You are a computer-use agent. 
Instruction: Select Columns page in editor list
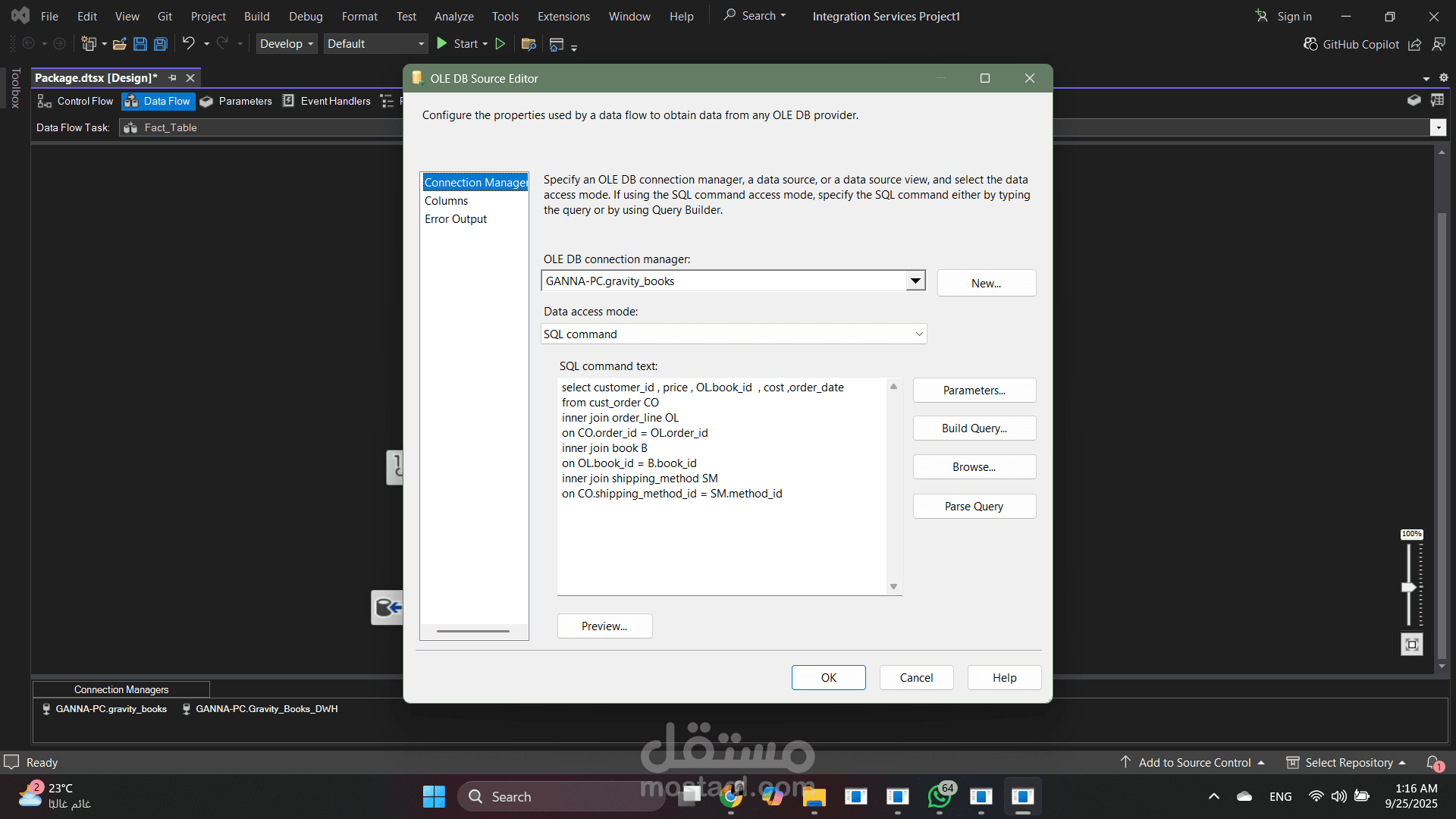pos(446,201)
